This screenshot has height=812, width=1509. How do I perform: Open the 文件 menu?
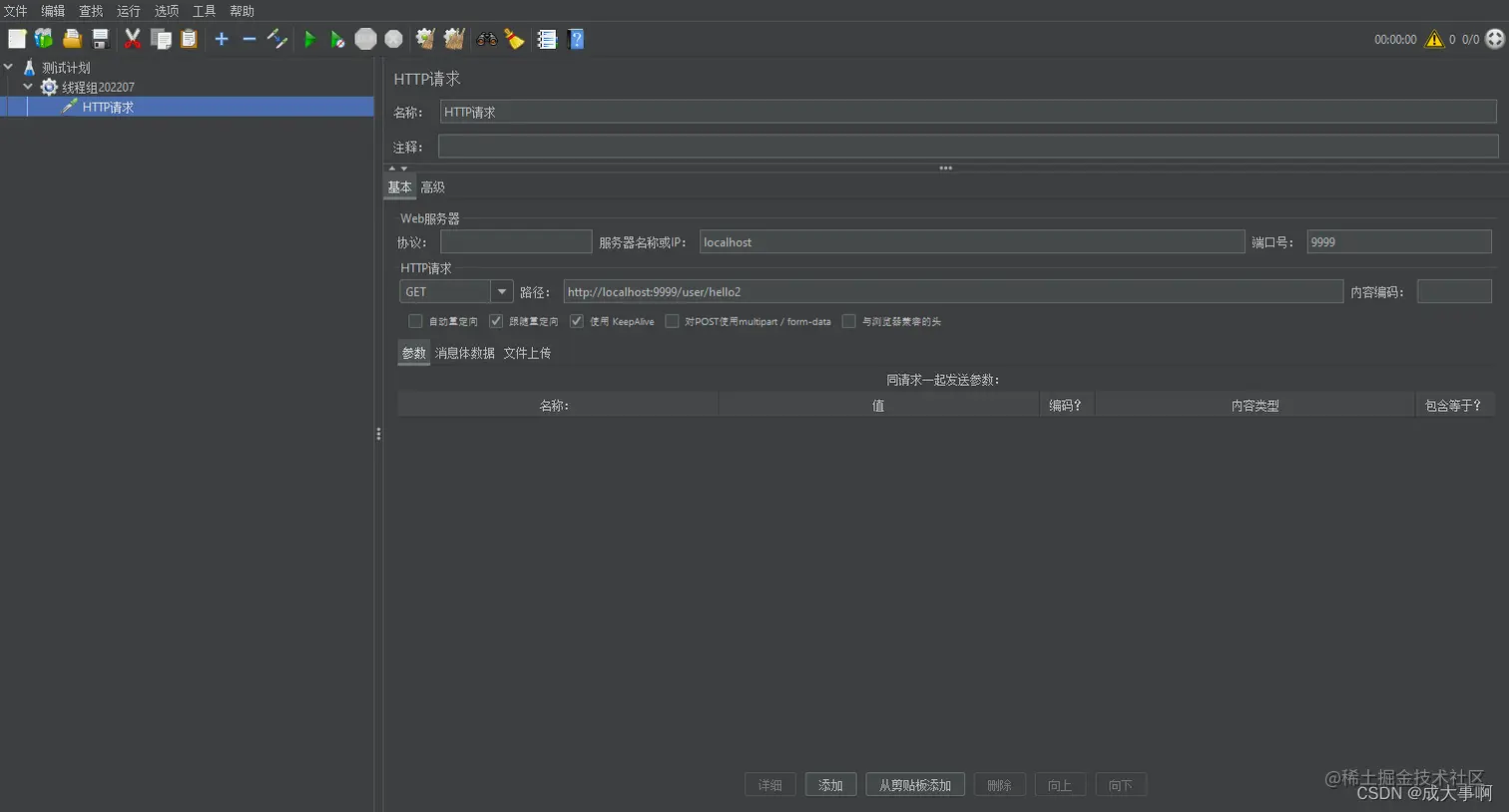15,11
